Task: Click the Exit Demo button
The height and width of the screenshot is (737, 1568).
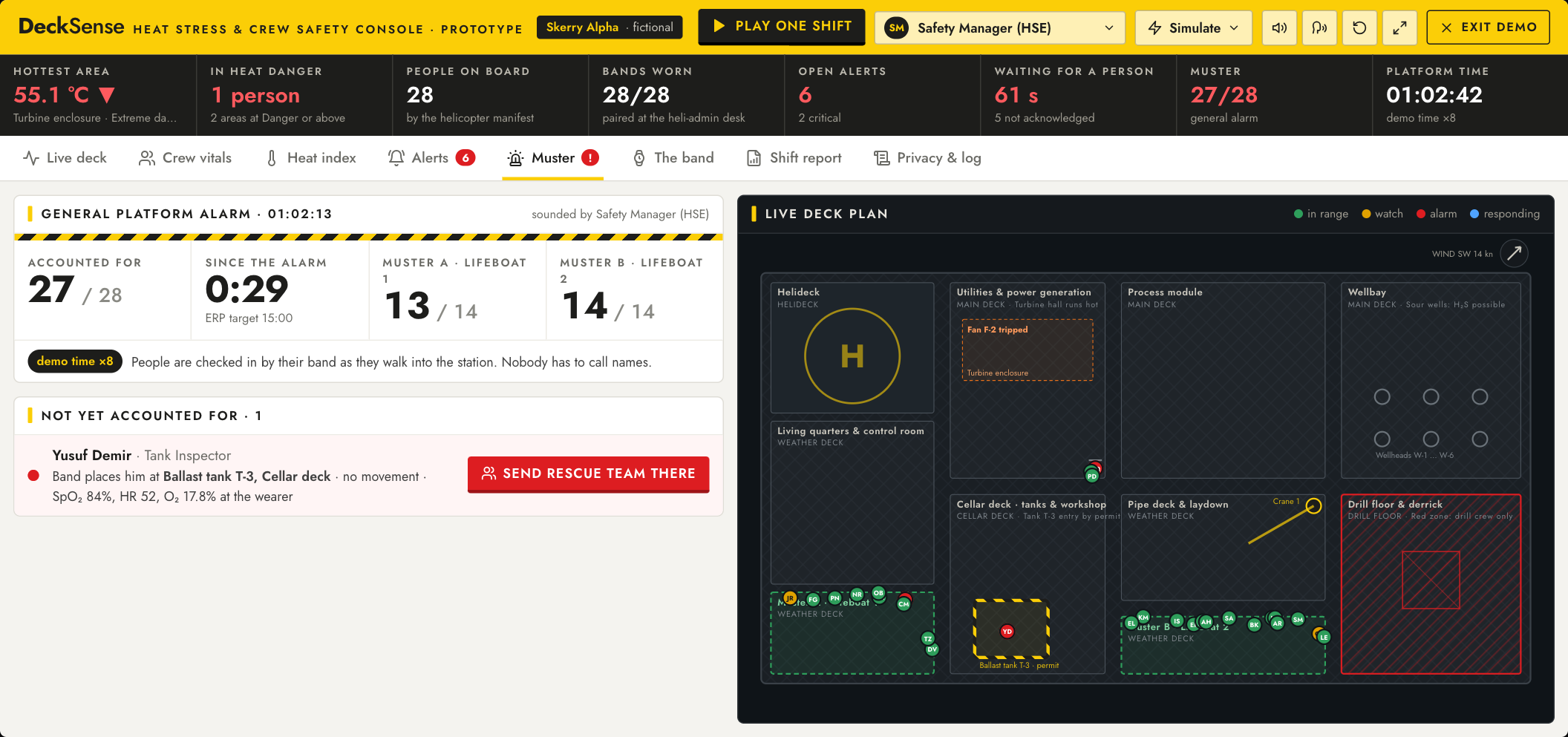Action: coord(1488,27)
